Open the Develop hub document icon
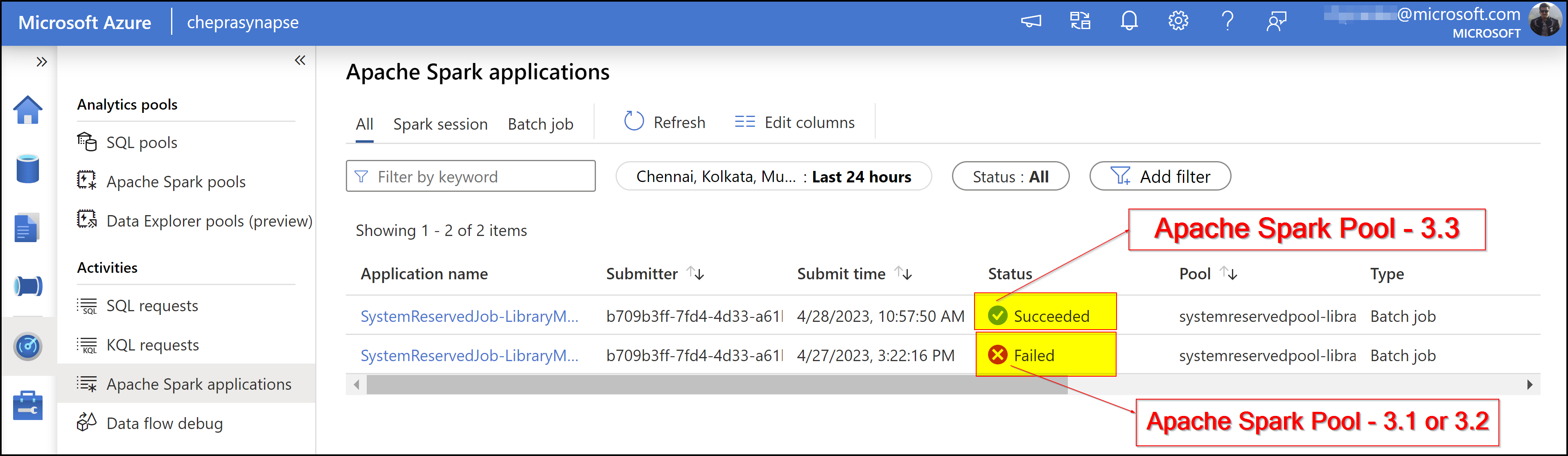 27,227
